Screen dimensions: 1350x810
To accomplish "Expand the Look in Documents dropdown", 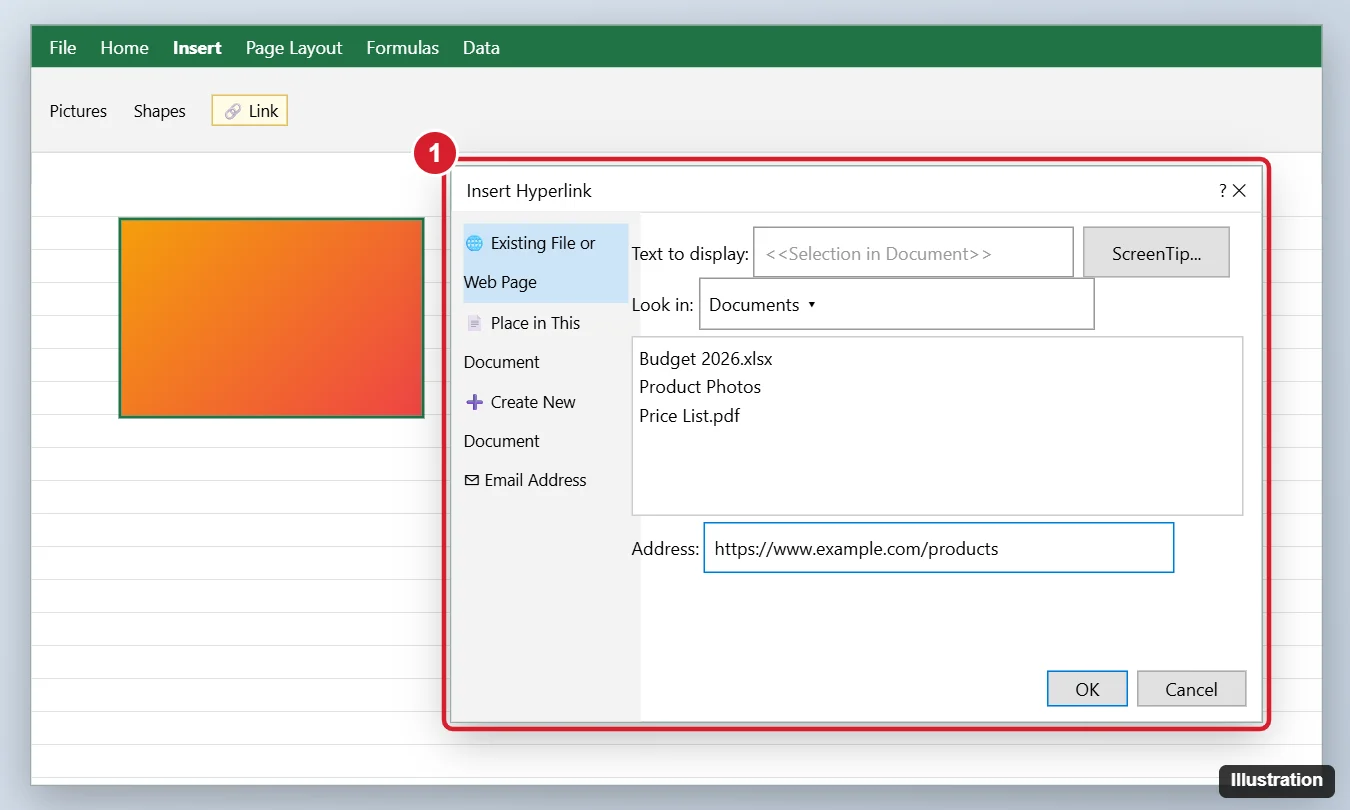I will 896,304.
